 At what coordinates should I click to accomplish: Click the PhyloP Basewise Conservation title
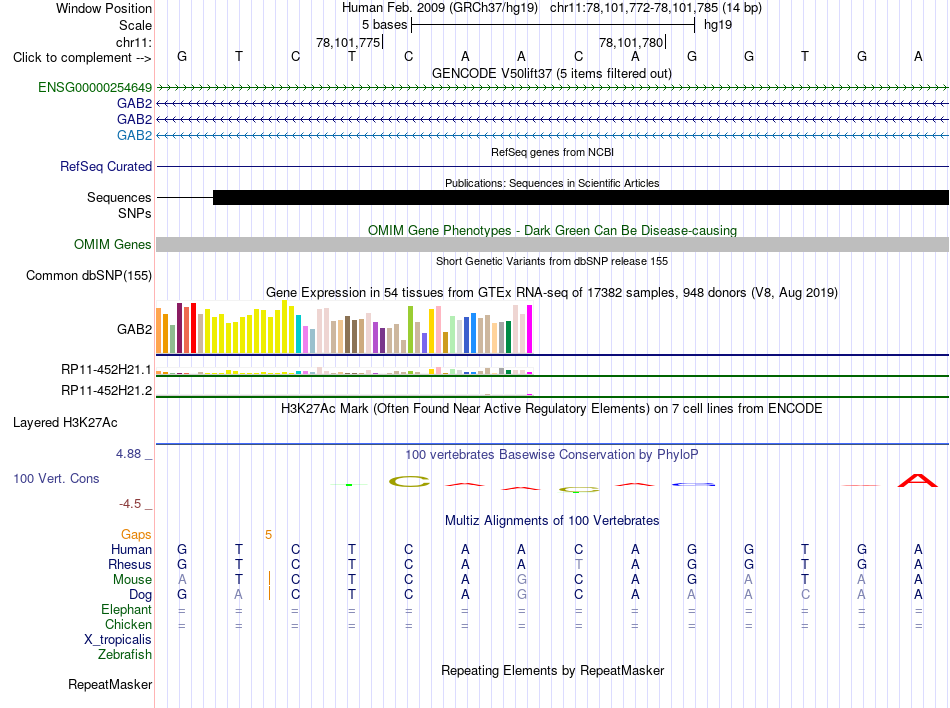tap(551, 454)
